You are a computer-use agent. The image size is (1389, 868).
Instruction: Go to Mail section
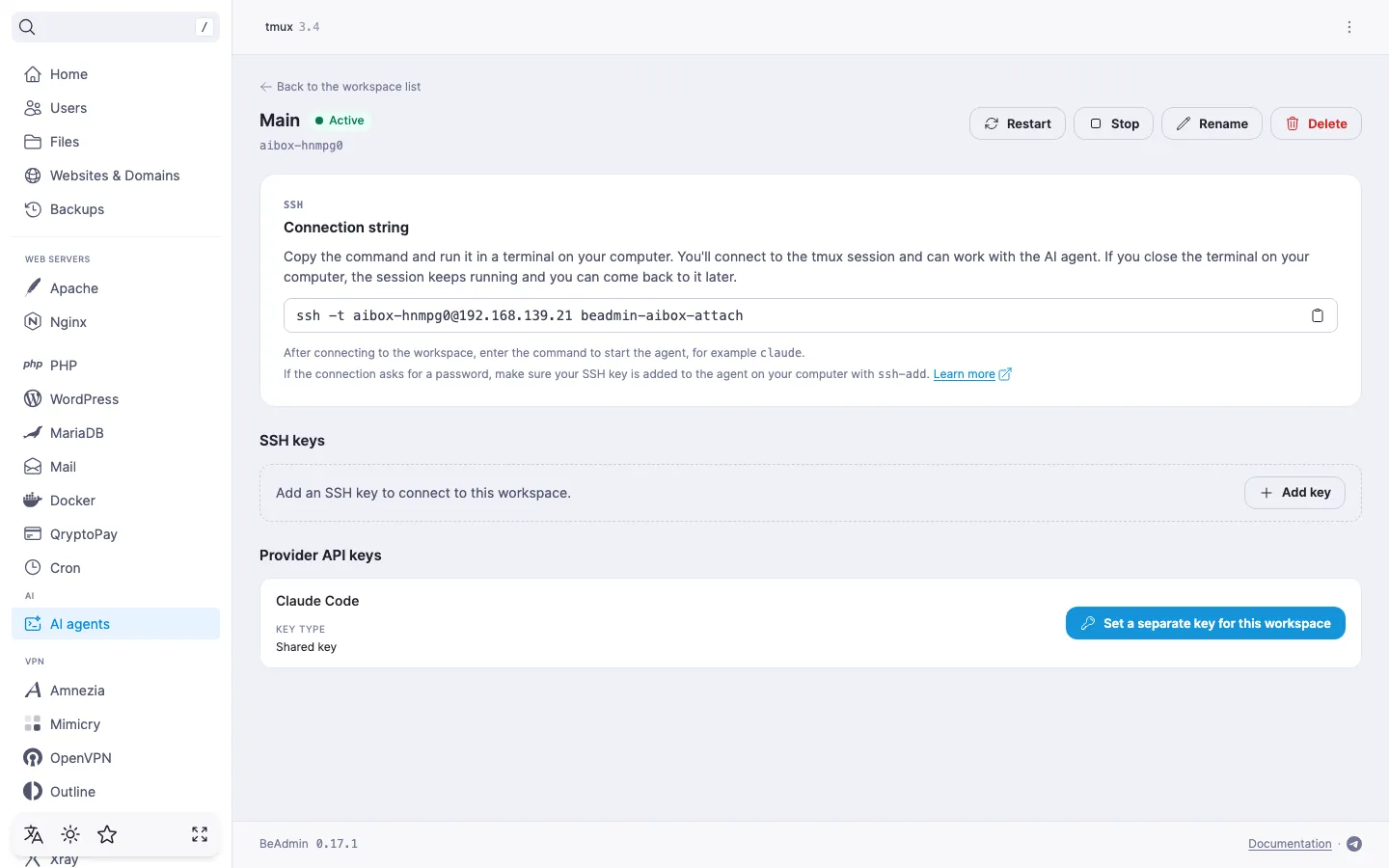click(116, 467)
